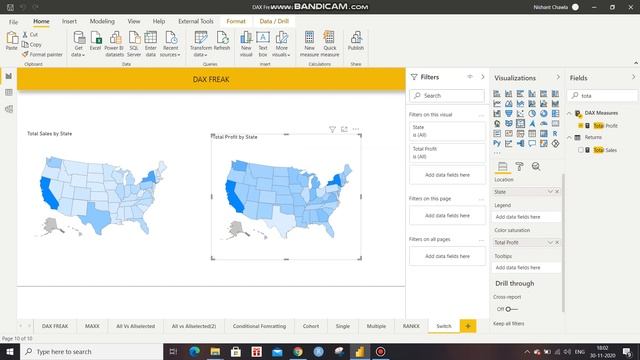
Task: Open More options ellipsis on the visual
Action: [x=356, y=129]
